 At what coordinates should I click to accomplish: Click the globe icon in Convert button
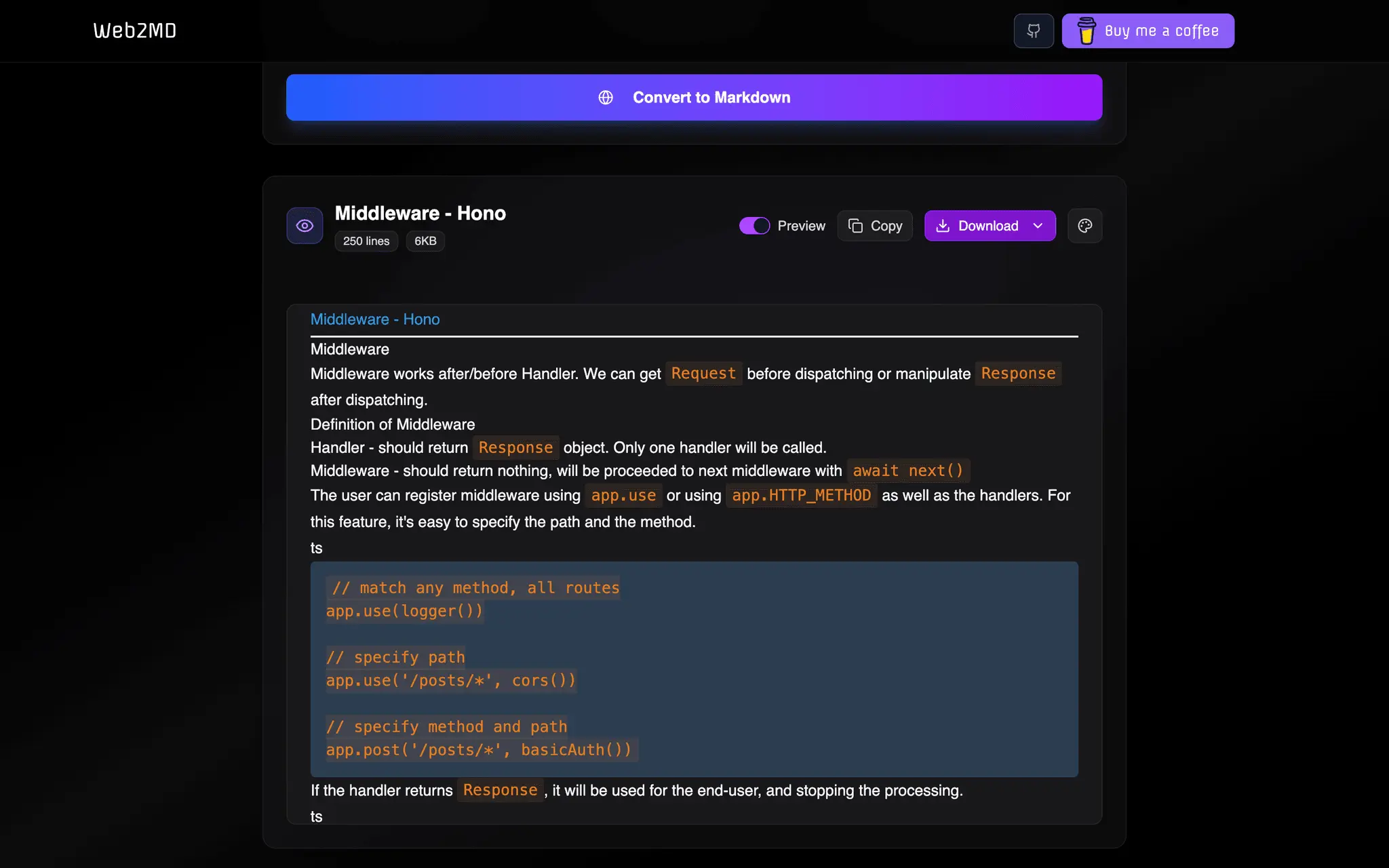pyautogui.click(x=606, y=98)
